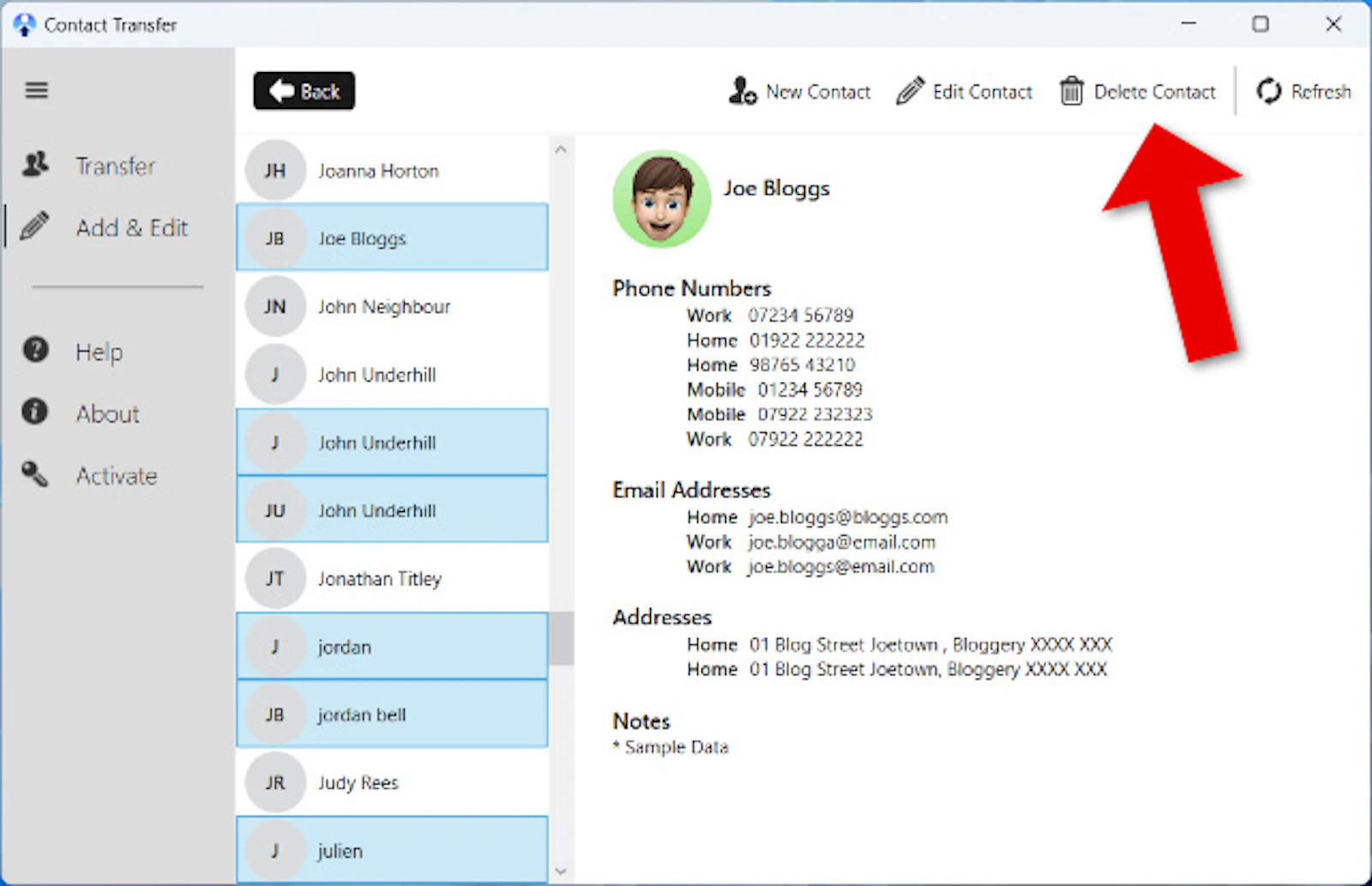
Task: Click work number 07234 56789
Action: pos(800,315)
